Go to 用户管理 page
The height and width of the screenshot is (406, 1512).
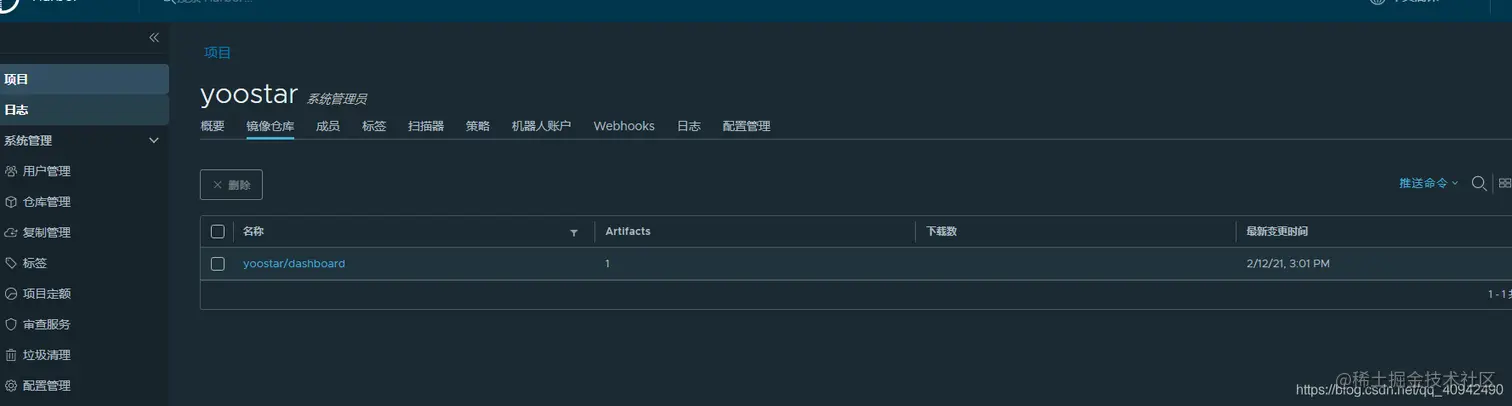click(x=47, y=171)
